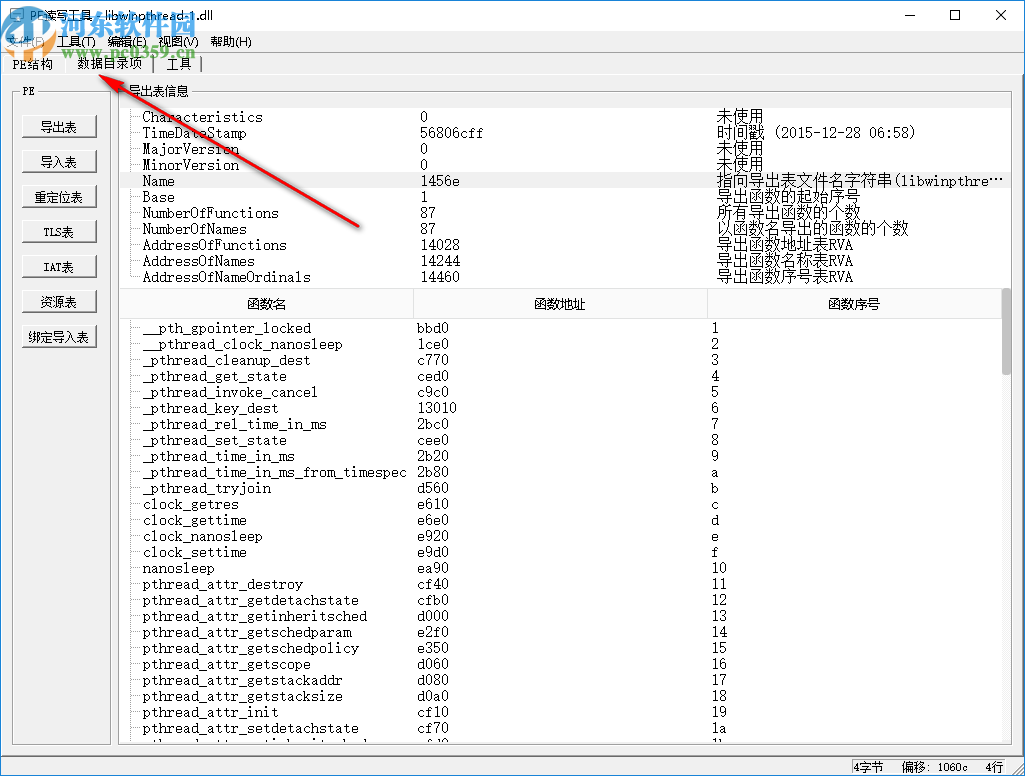Open the 编辑(E) menu
The image size is (1025, 776).
click(127, 42)
